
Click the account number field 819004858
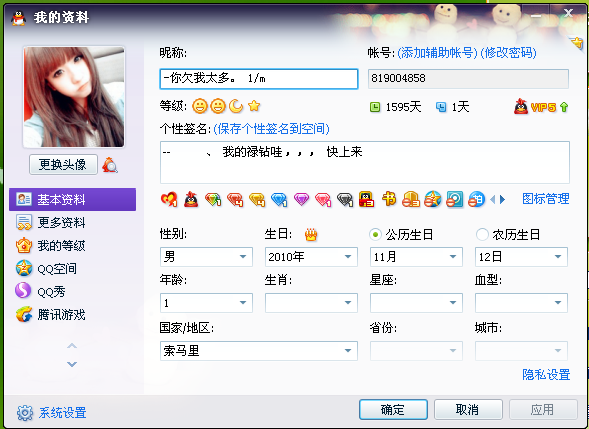[468, 79]
